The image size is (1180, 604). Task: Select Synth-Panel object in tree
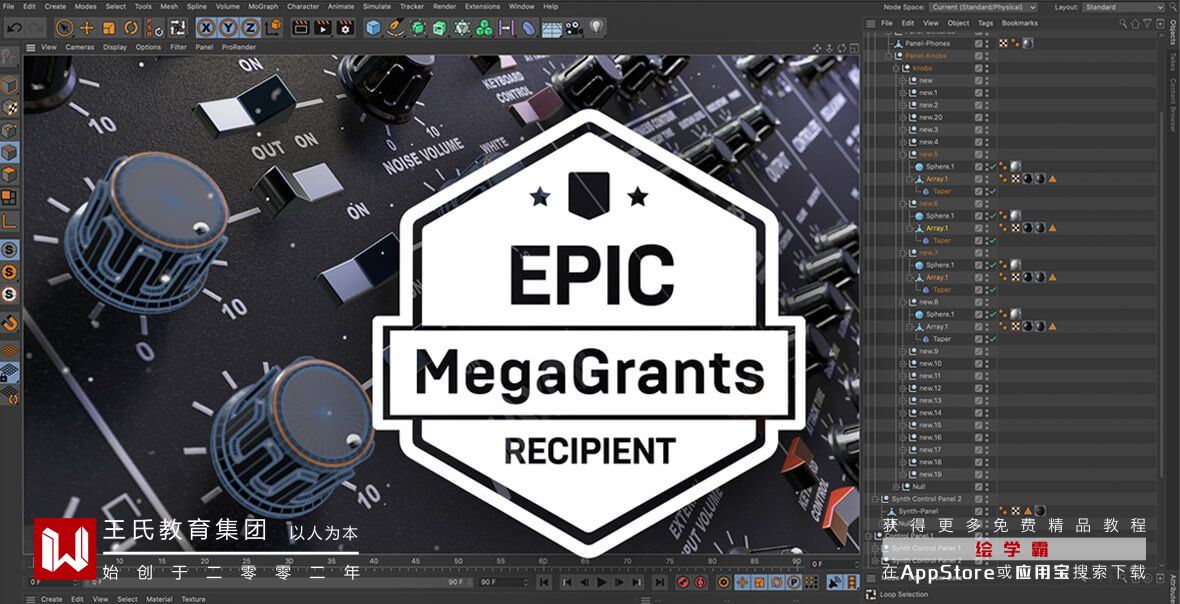pyautogui.click(x=918, y=511)
